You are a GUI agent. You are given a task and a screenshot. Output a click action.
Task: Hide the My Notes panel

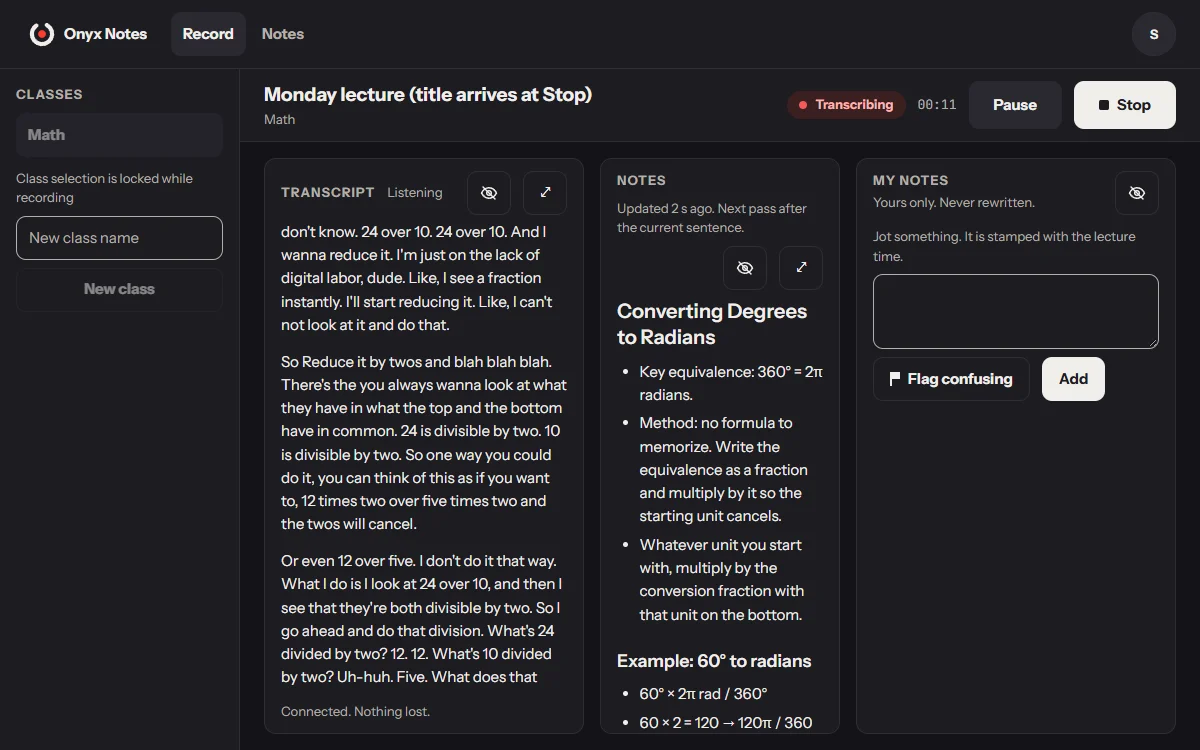tap(1137, 193)
